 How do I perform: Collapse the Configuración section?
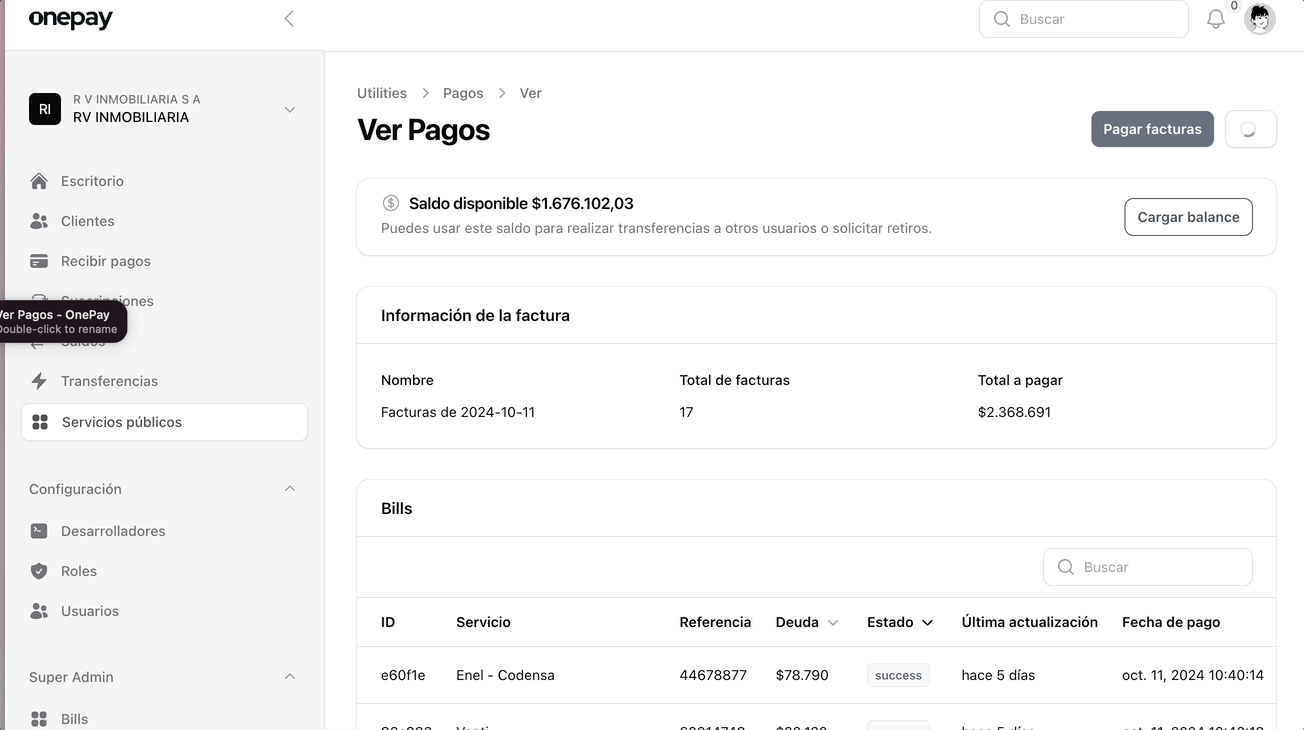coord(290,489)
